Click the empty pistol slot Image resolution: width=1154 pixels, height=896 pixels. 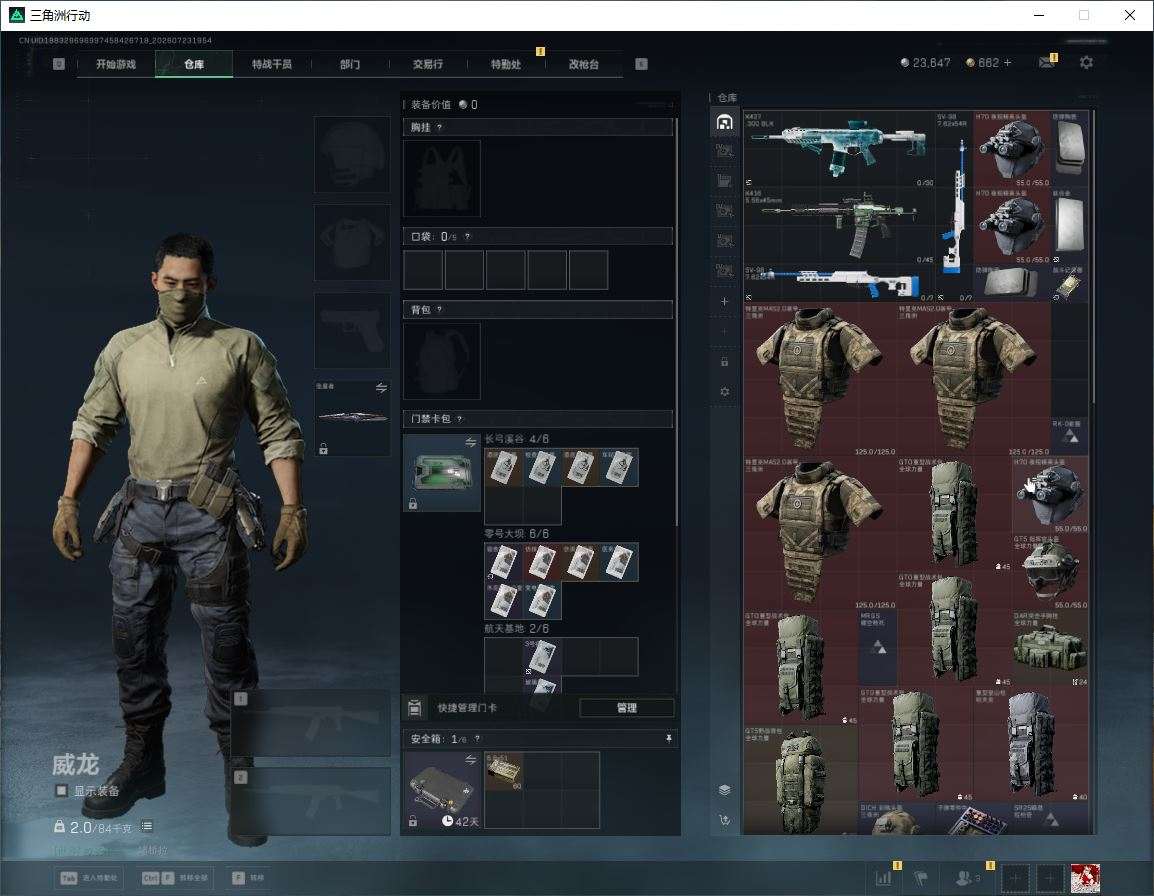point(353,331)
